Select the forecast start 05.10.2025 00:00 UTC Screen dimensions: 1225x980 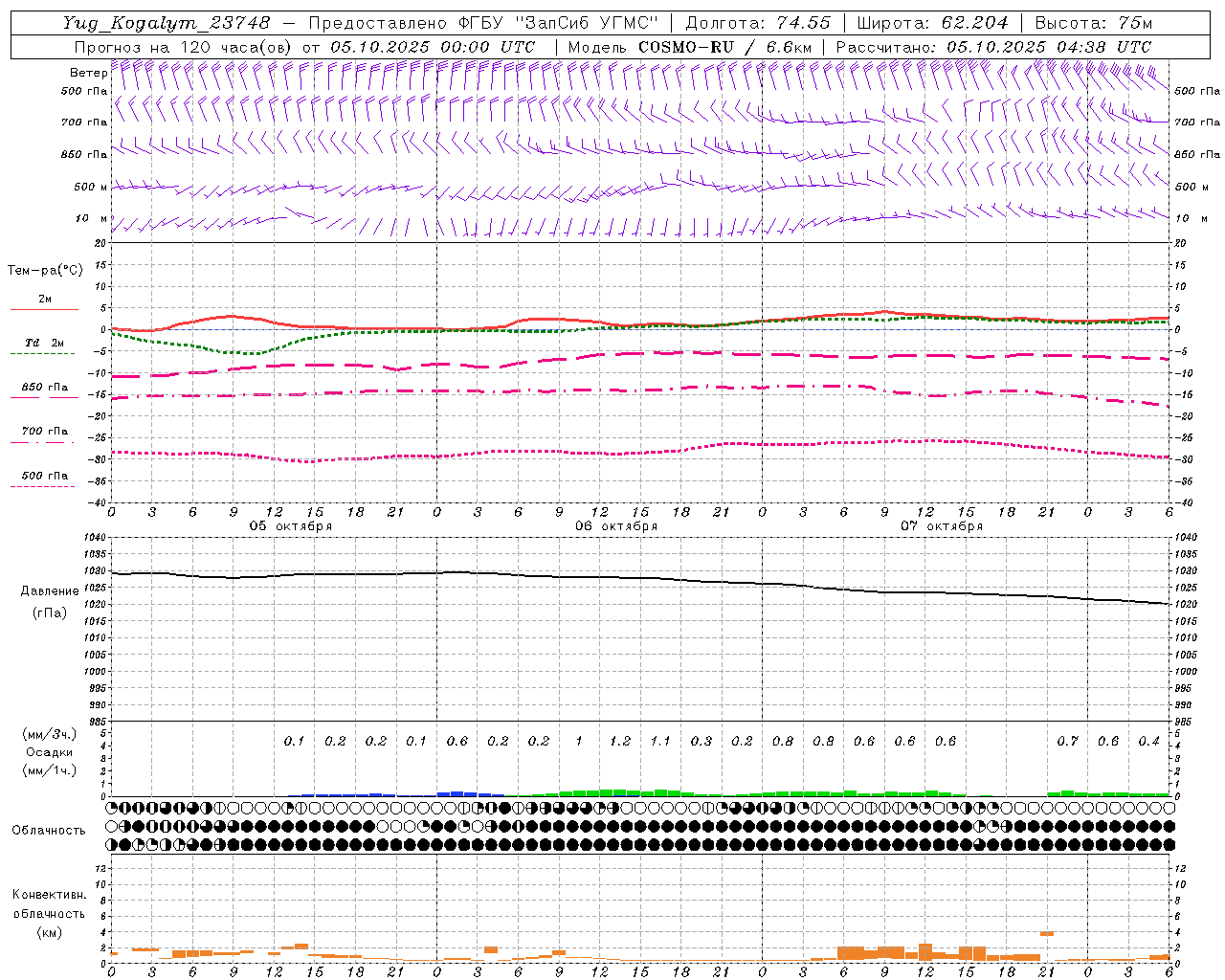click(x=433, y=47)
